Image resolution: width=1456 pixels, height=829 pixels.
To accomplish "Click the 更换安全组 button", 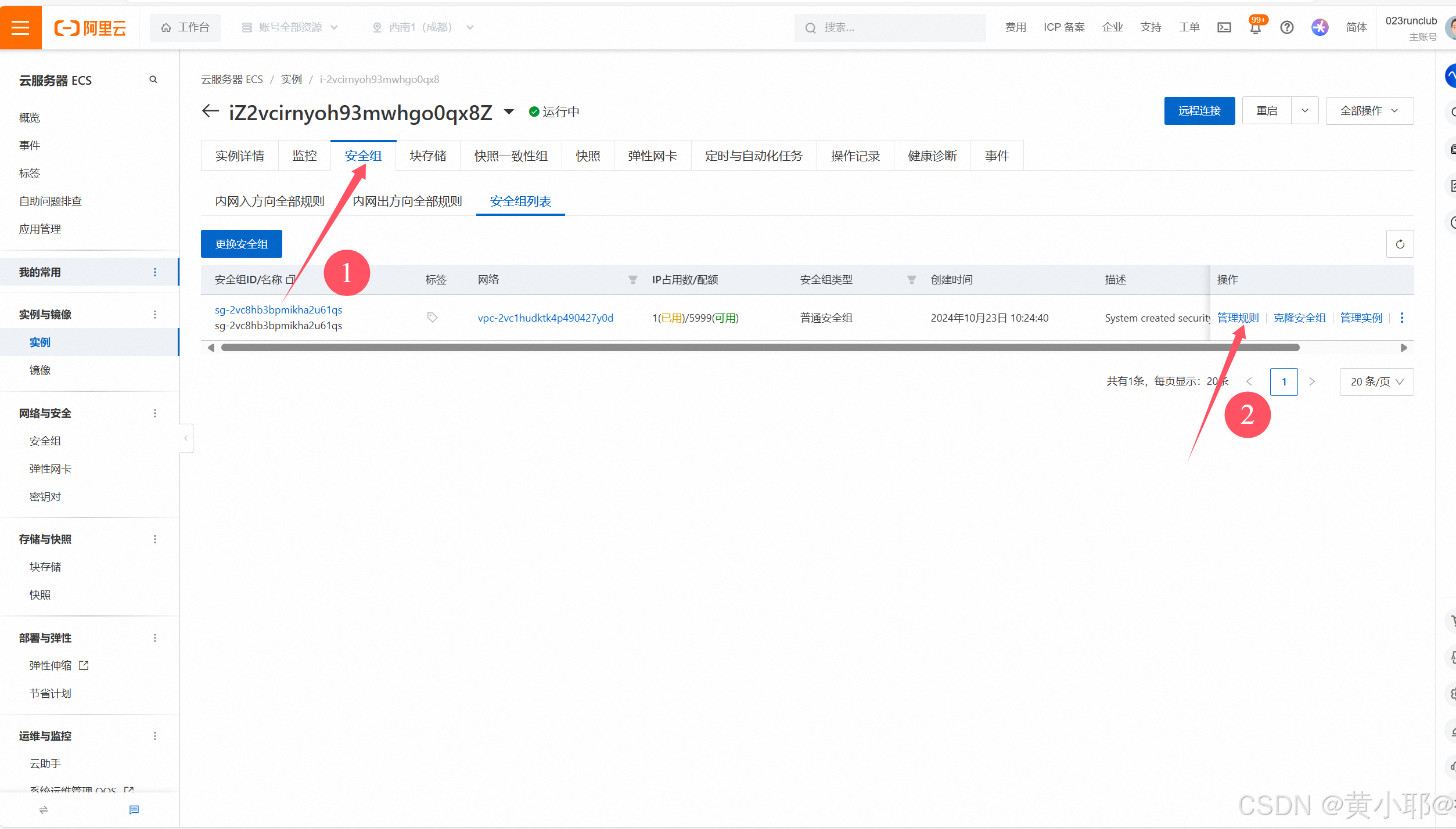I will coord(241,244).
